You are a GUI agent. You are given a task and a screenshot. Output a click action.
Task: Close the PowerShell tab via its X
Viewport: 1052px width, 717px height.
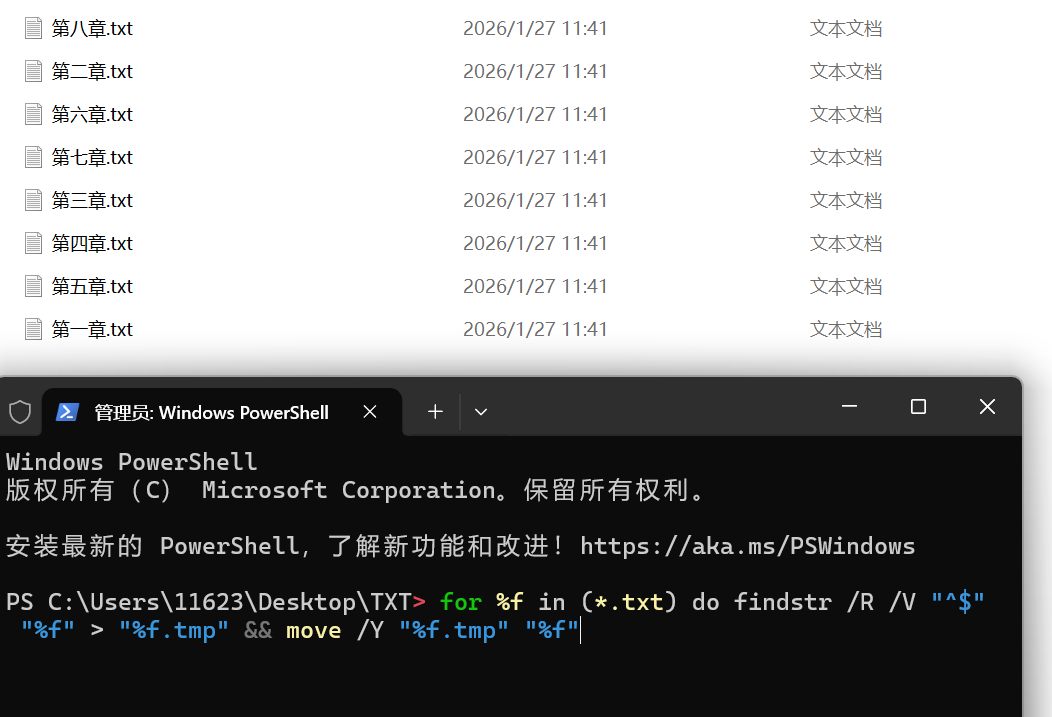point(369,411)
